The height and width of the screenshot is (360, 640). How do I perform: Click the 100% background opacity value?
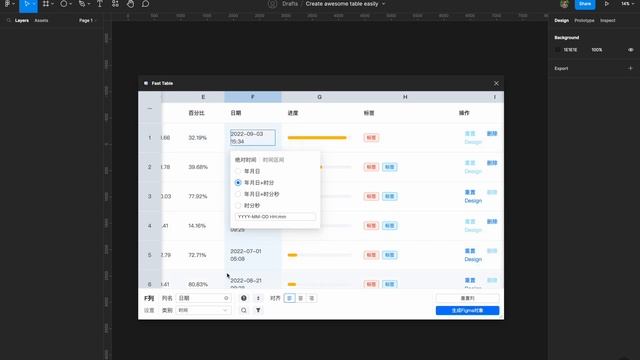click(x=597, y=50)
